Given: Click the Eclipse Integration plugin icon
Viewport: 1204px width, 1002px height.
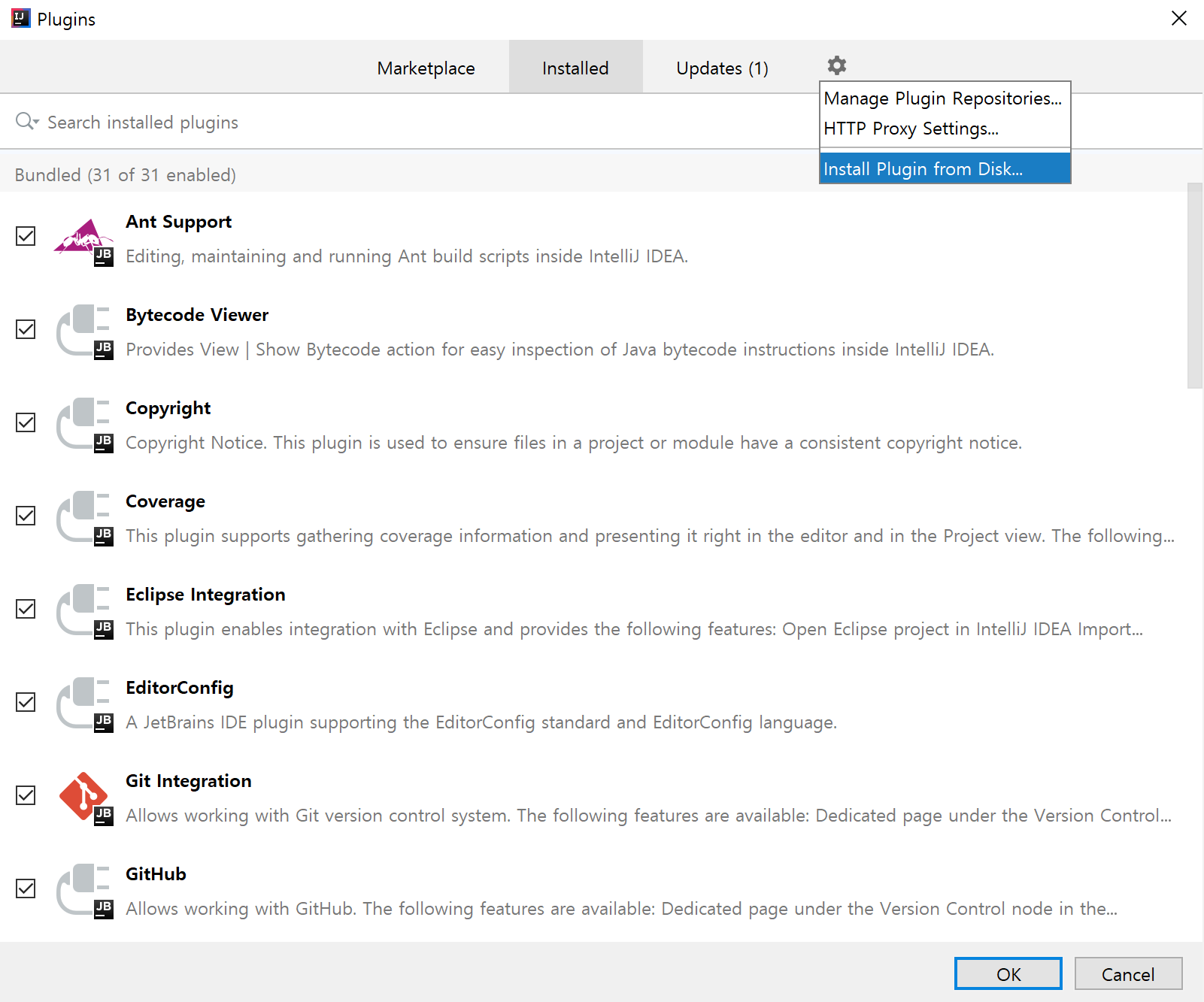Looking at the screenshot, I should tap(84, 612).
